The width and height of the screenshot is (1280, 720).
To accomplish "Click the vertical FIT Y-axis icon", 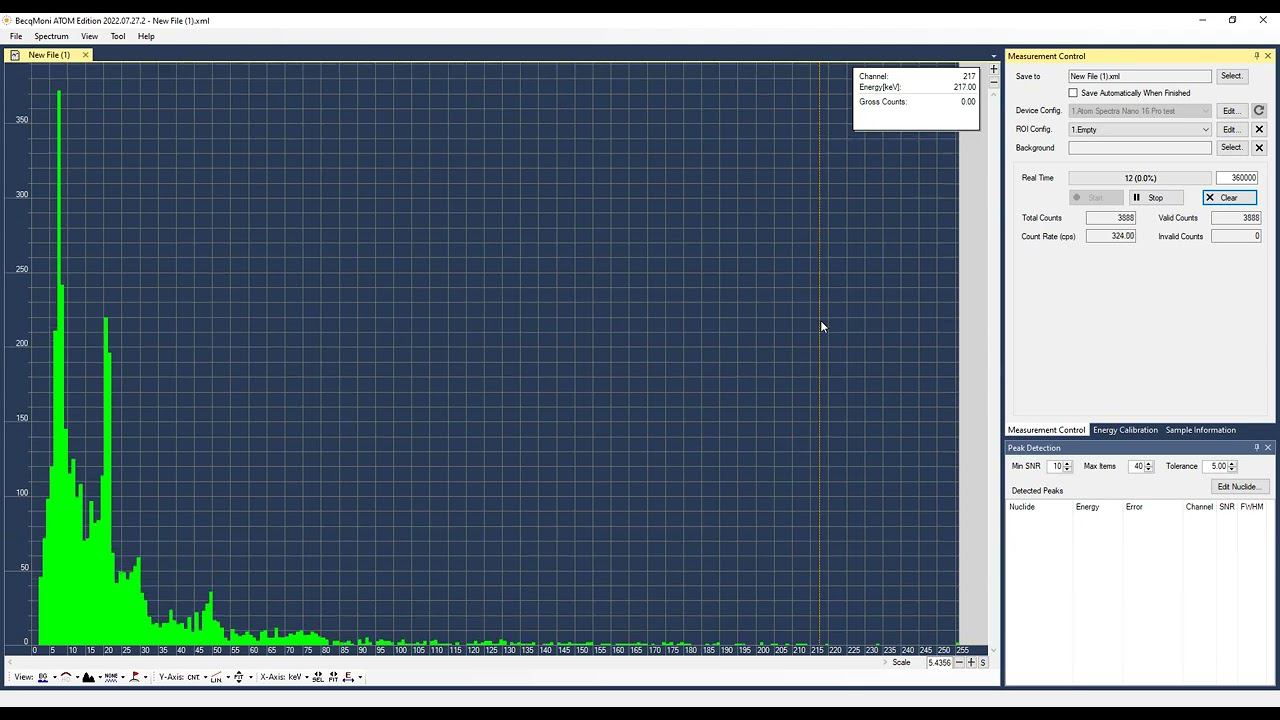I will (x=238, y=677).
